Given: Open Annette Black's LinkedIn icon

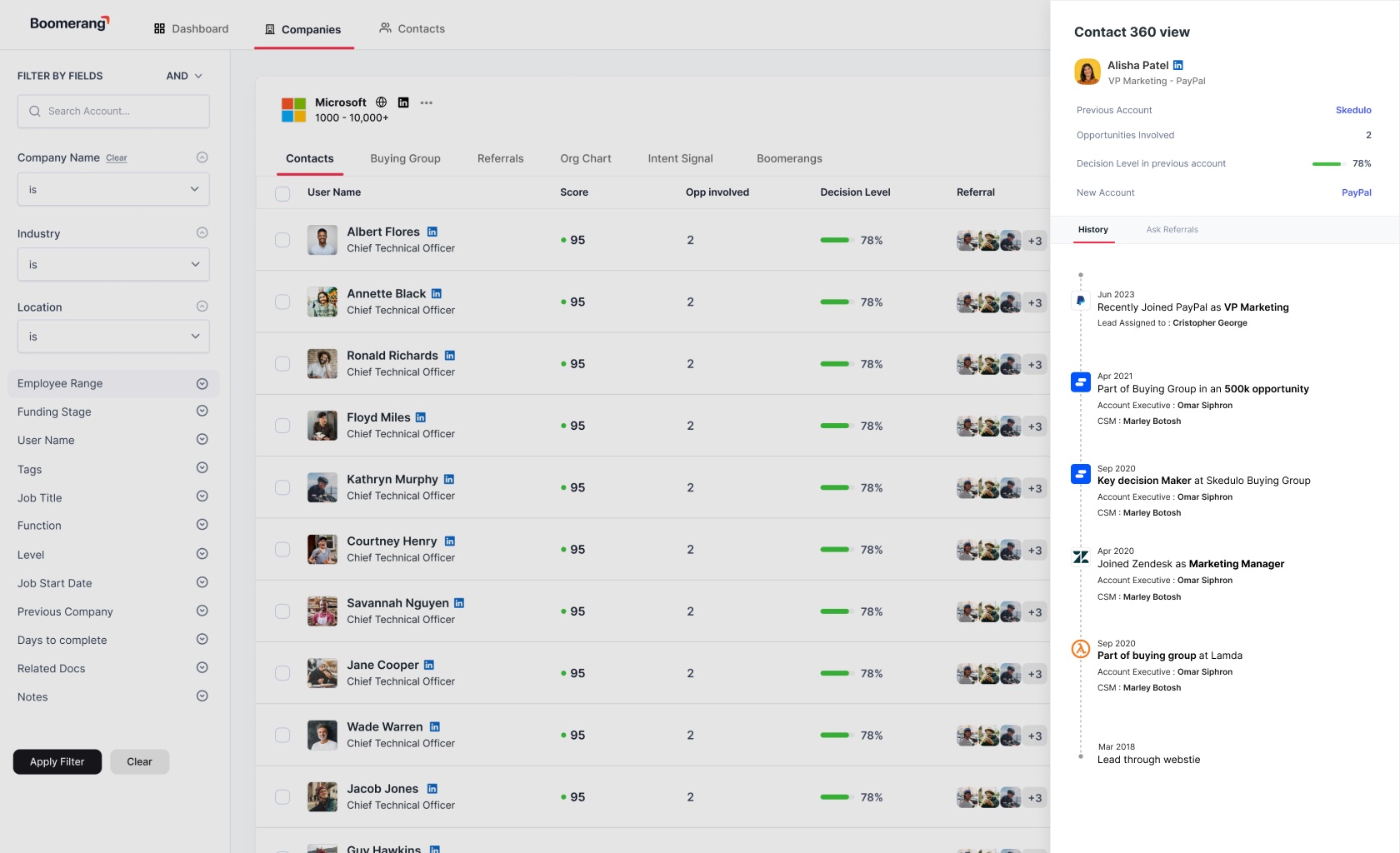Looking at the screenshot, I should tap(437, 294).
